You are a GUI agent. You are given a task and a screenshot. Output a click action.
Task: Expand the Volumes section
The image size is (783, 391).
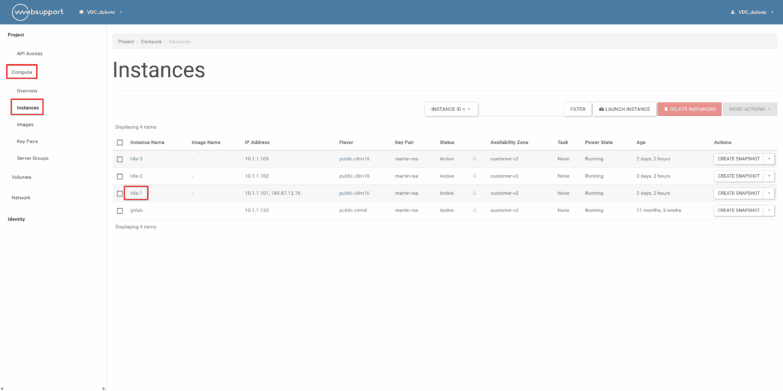(x=21, y=177)
